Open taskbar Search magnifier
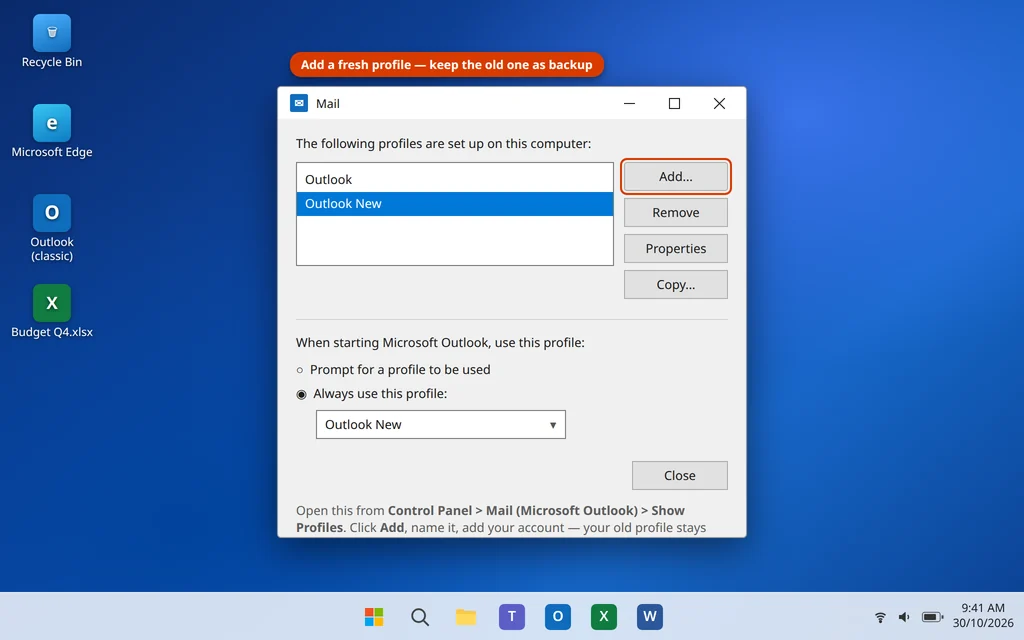 [420, 616]
